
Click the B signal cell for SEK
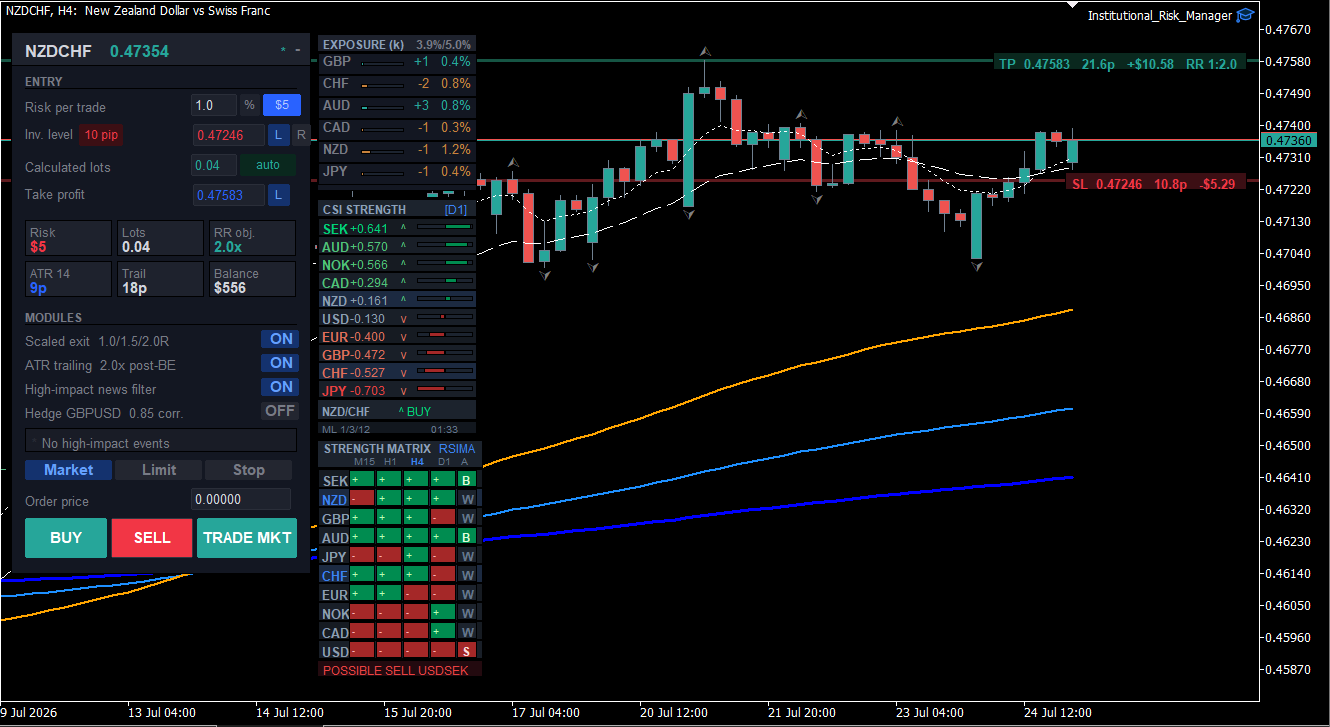467,480
